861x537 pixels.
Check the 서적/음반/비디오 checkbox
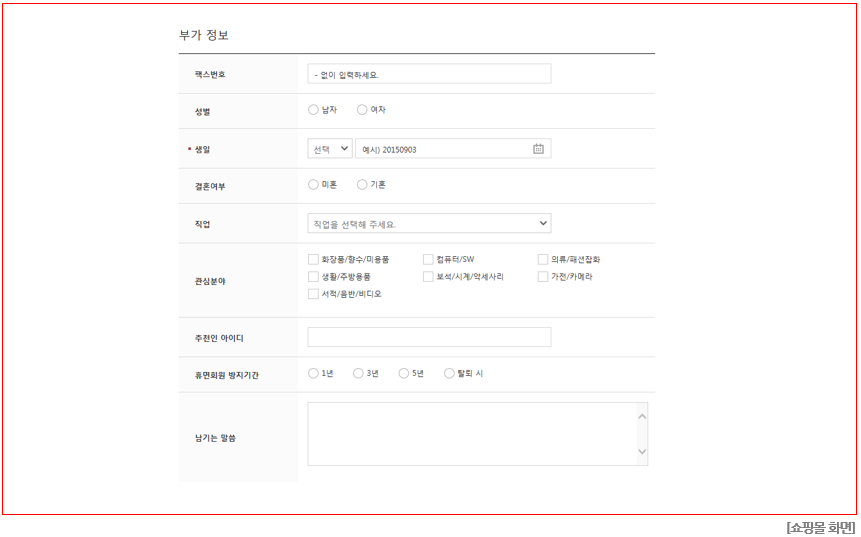pyautogui.click(x=313, y=294)
